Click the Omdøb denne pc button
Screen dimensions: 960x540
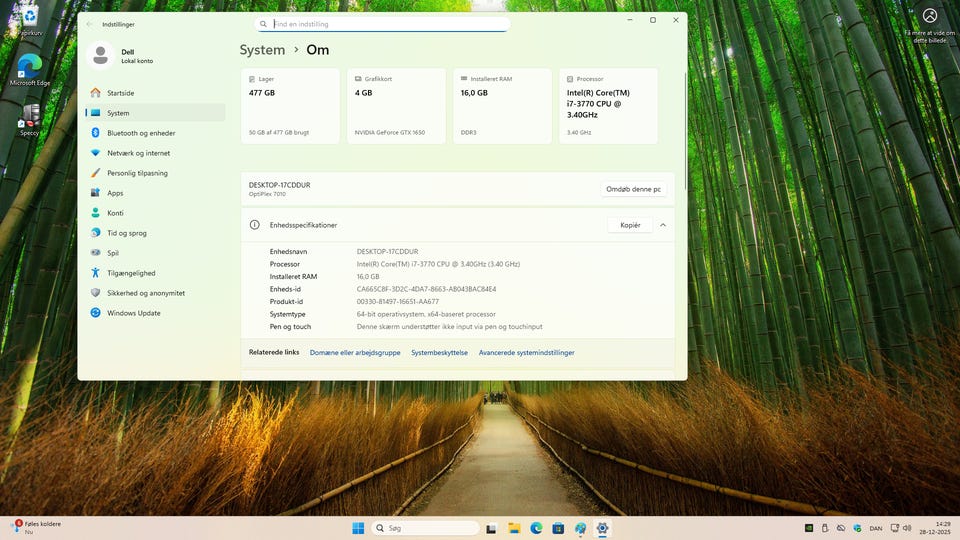[633, 189]
